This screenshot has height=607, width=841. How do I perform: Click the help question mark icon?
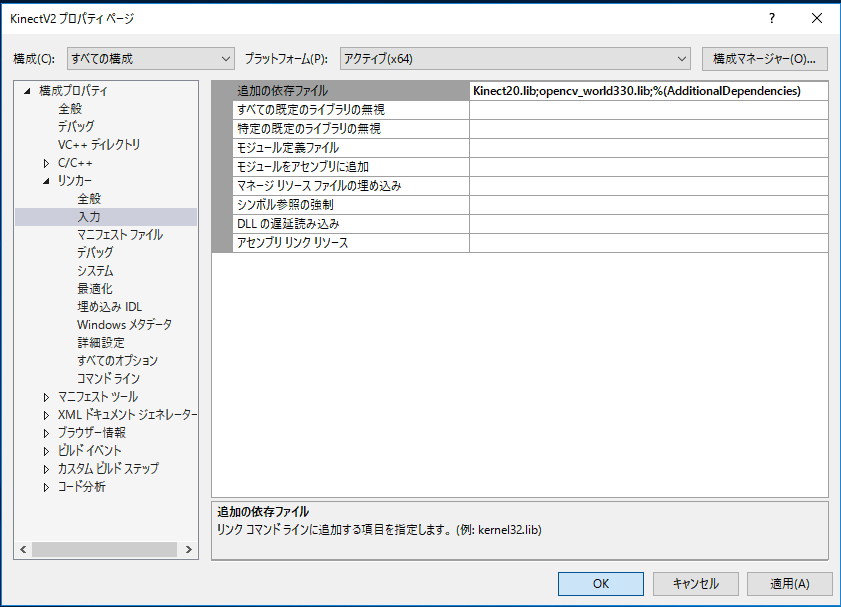(x=771, y=18)
